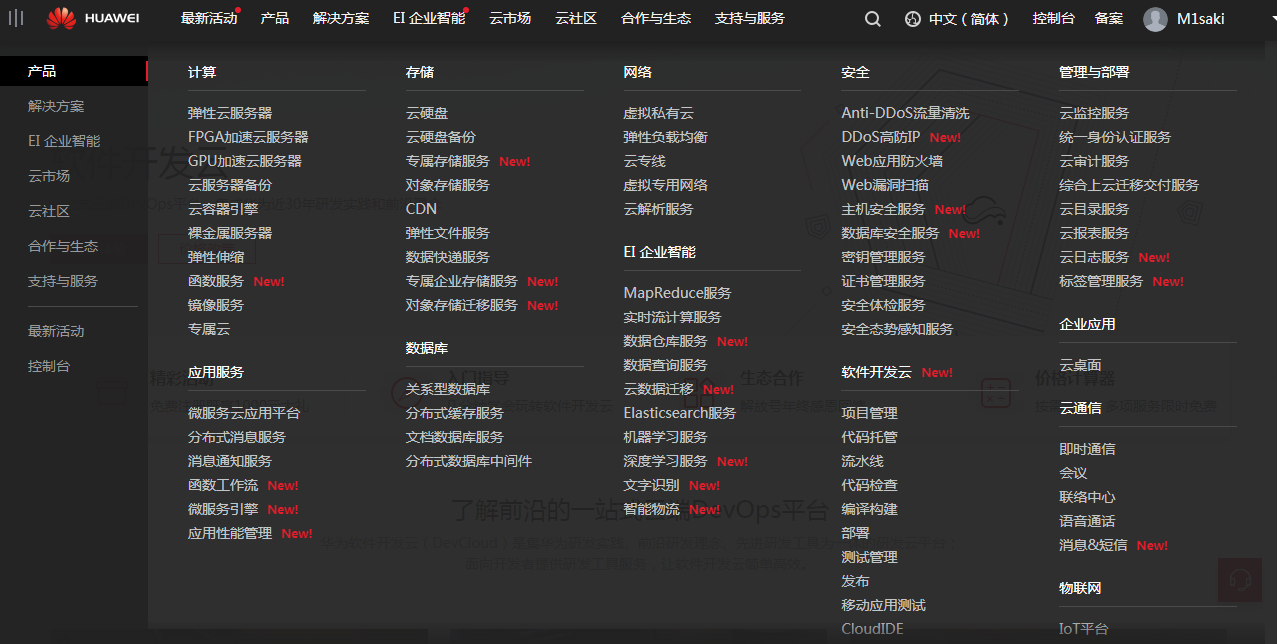This screenshot has height=644, width=1277.
Task: Click the customer support headset icon
Action: pos(1239,579)
